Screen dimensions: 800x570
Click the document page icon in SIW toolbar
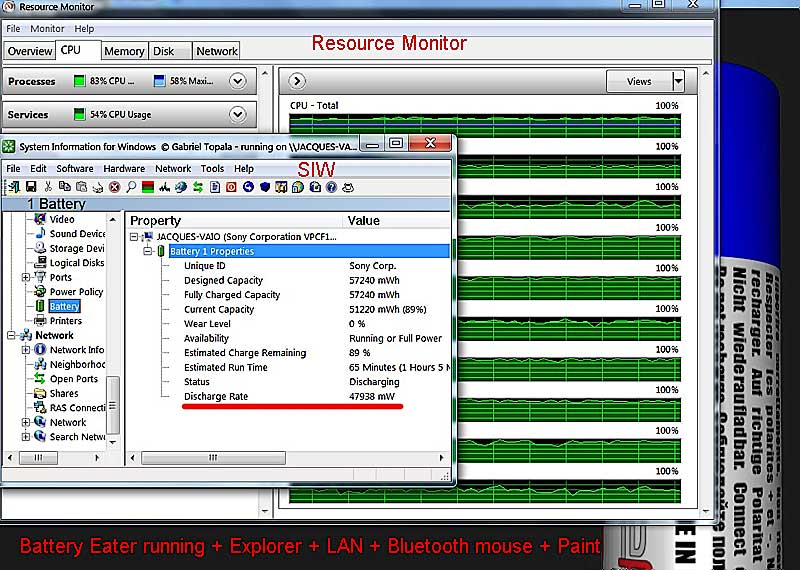[x=215, y=187]
